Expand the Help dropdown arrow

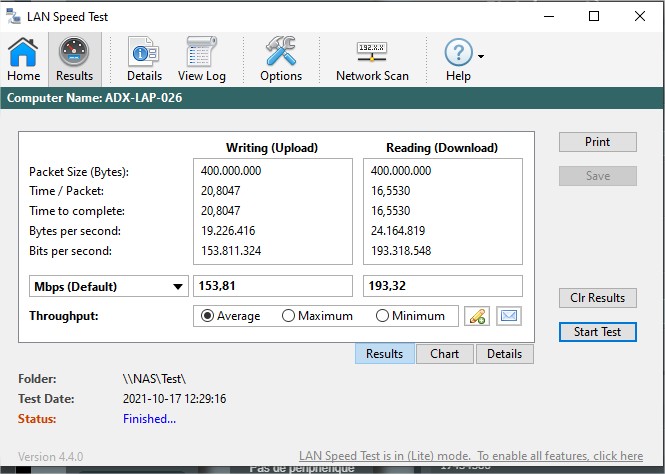[x=482, y=57]
